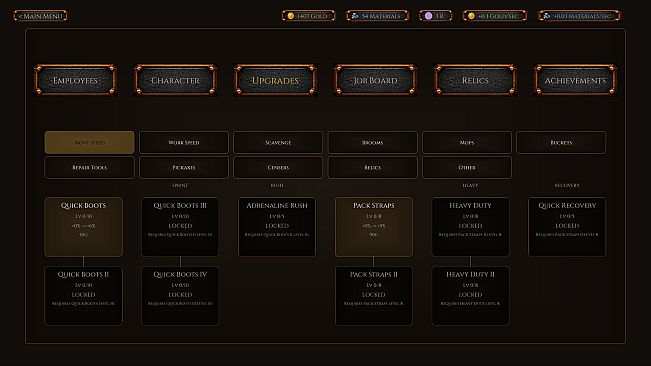The image size is (651, 366).
Task: Click the purple orb relic currency icon
Action: click(x=428, y=16)
